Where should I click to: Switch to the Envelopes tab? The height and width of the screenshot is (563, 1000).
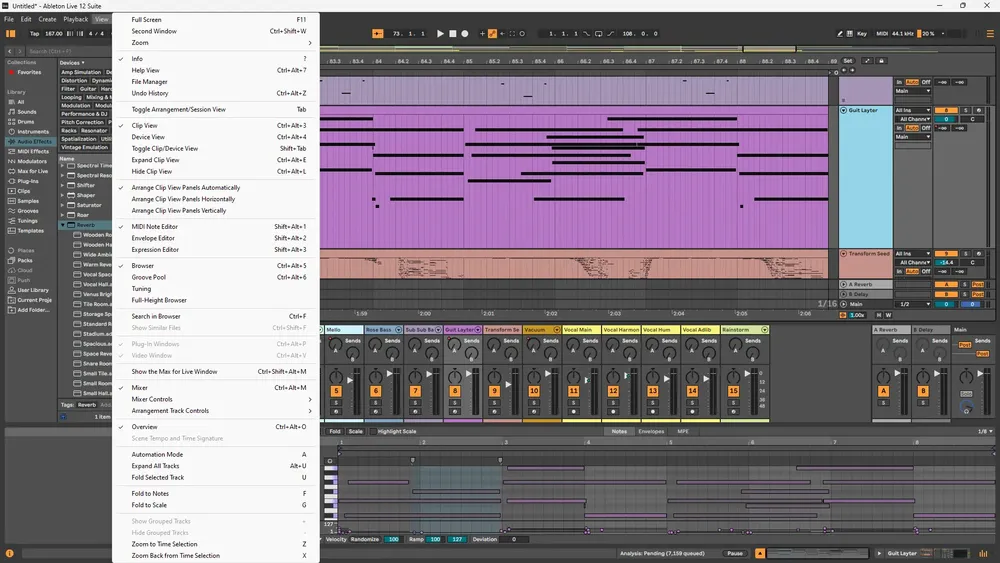pyautogui.click(x=651, y=432)
